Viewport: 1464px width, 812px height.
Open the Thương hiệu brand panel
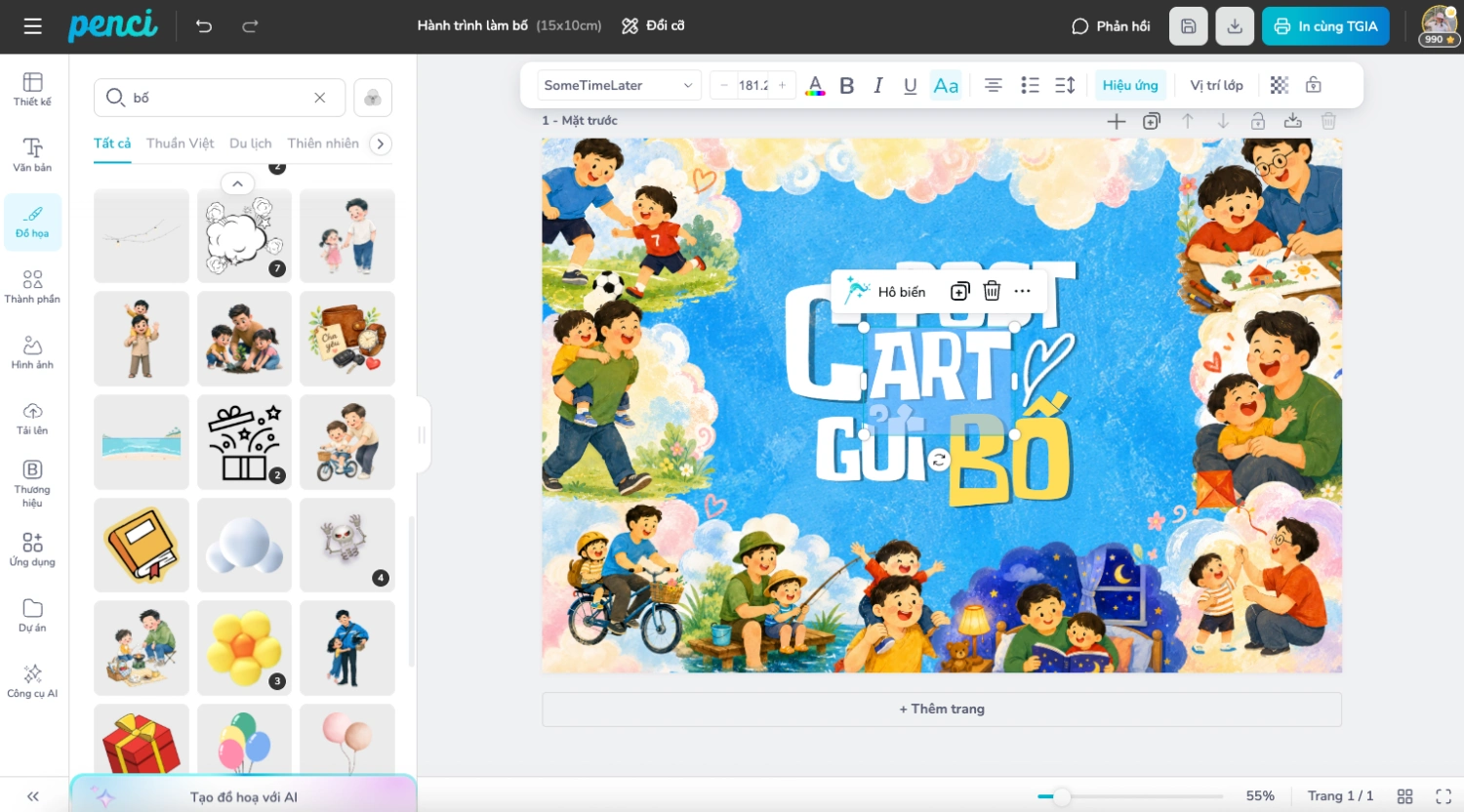click(32, 483)
